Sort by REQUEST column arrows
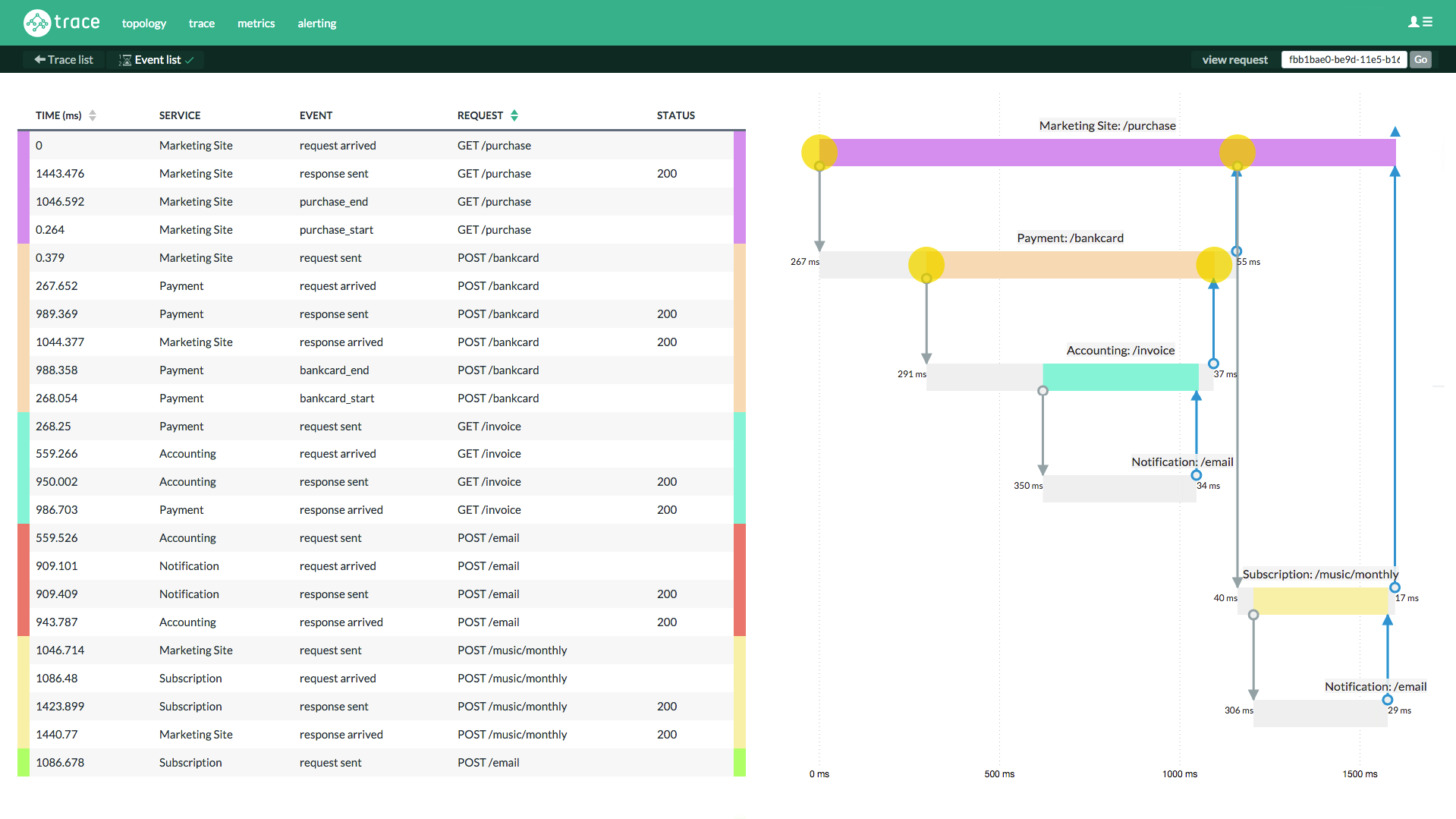The width and height of the screenshot is (1456, 819). click(514, 115)
